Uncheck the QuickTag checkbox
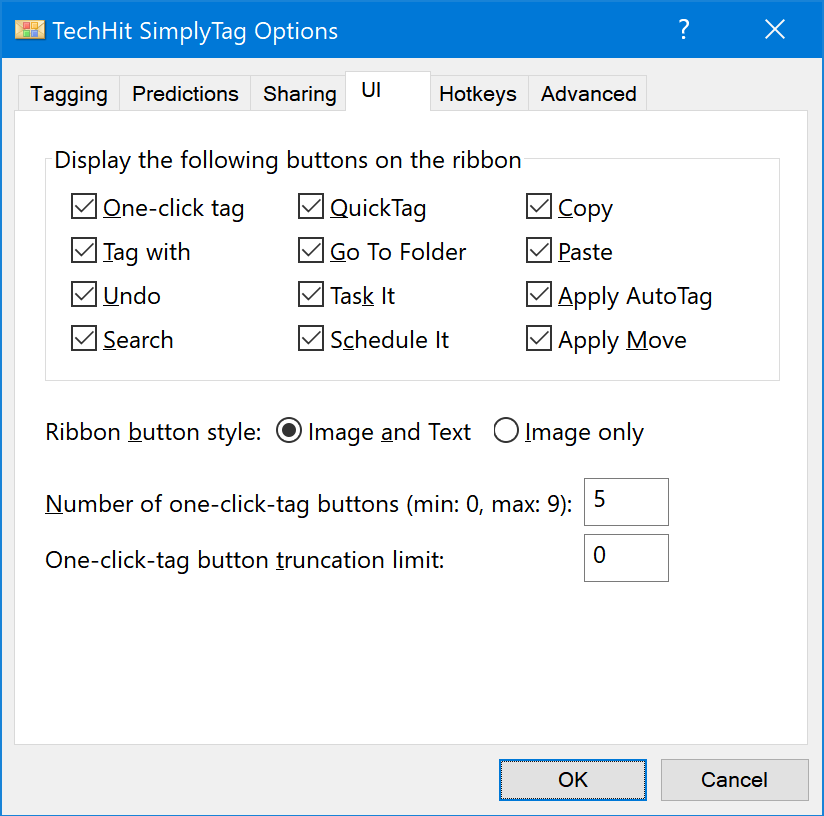Viewport: 824px width, 816px height. click(311, 206)
